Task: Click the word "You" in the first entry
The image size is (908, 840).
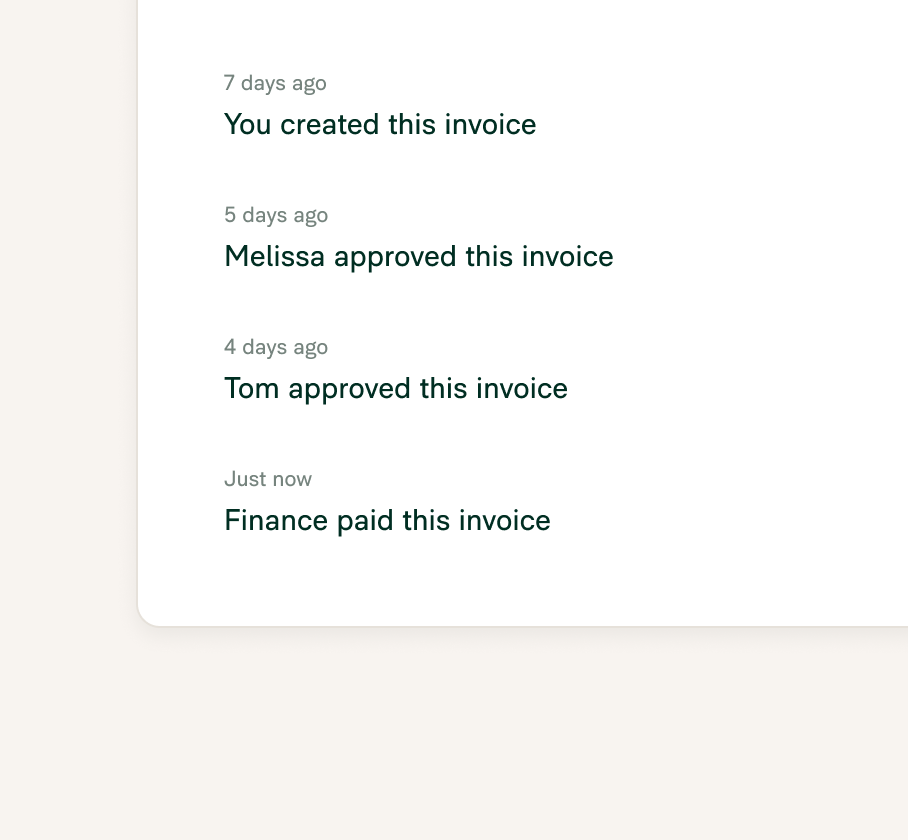Action: (248, 124)
